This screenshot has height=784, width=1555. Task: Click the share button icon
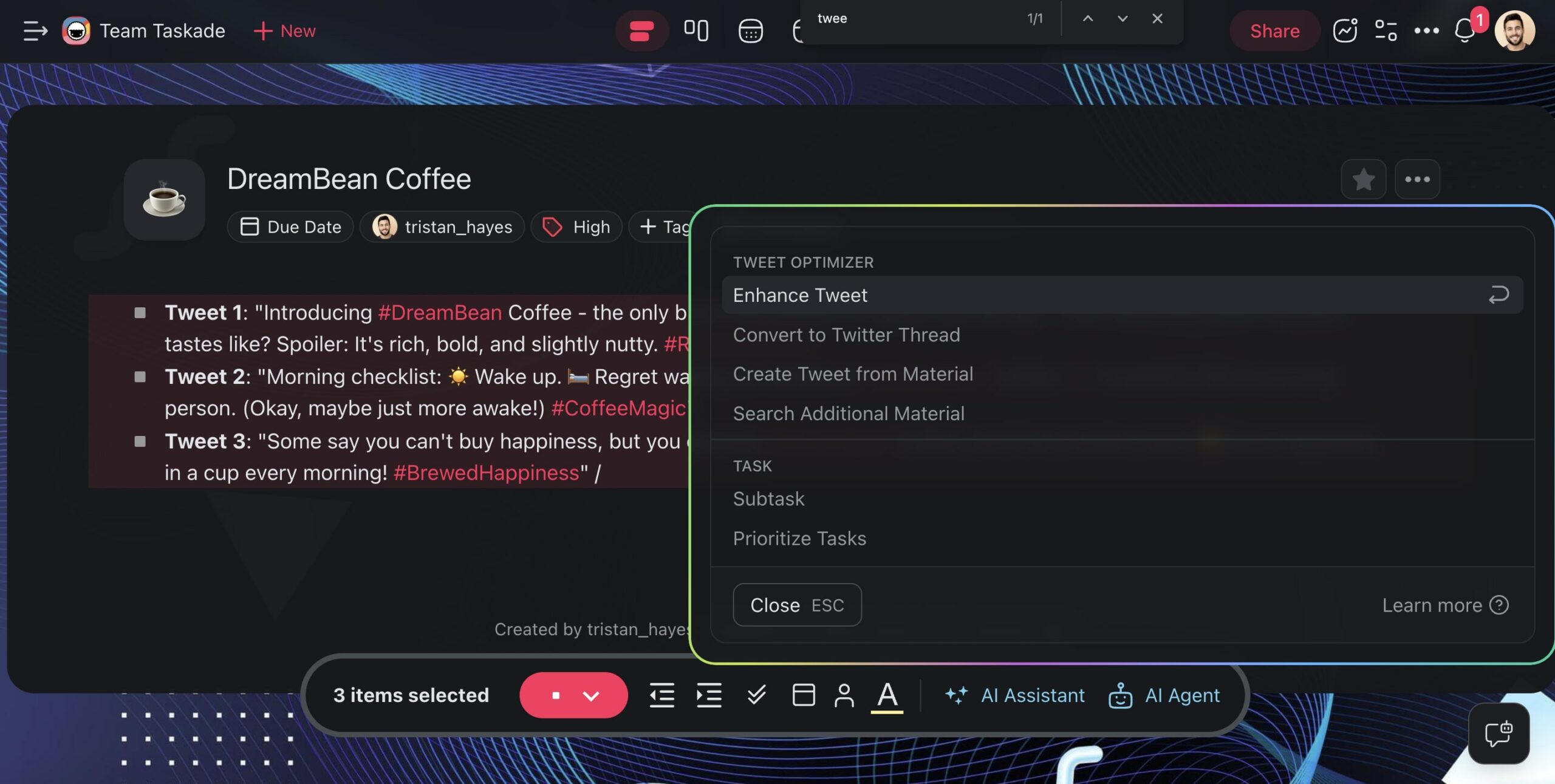pos(1275,29)
